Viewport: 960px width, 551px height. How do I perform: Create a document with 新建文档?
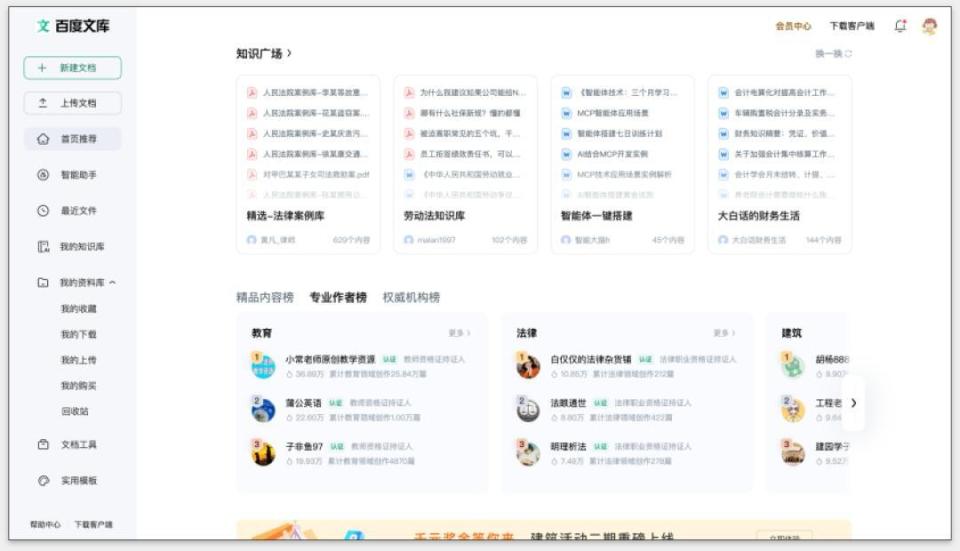click(72, 67)
